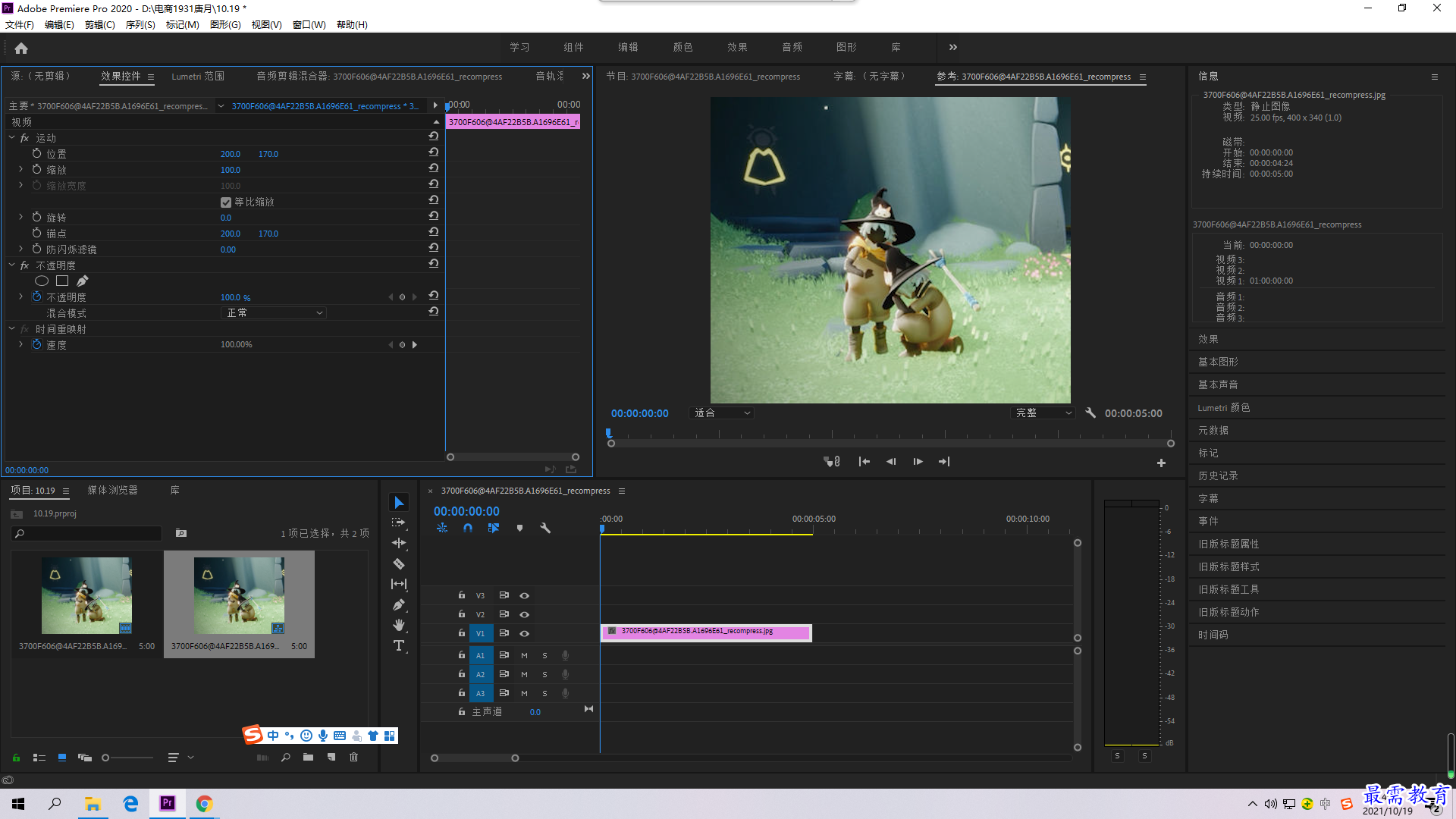
Task: Delete selected project item with trash
Action: pyautogui.click(x=353, y=757)
